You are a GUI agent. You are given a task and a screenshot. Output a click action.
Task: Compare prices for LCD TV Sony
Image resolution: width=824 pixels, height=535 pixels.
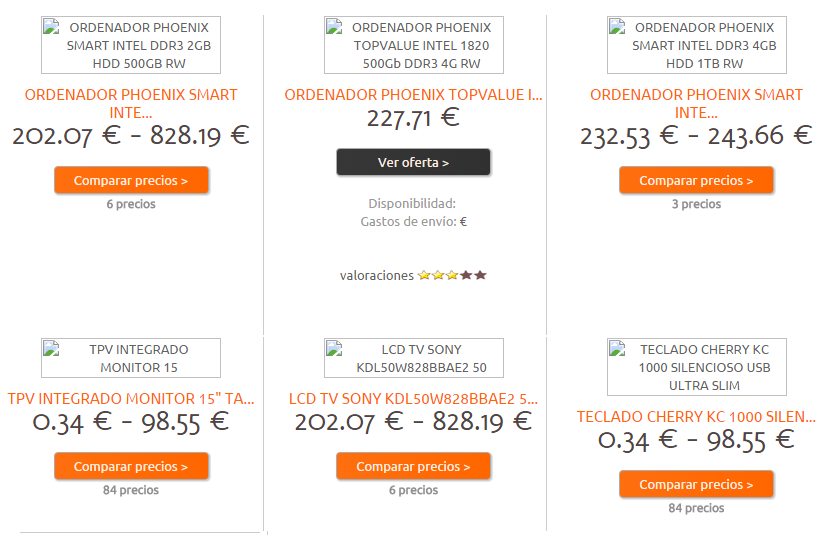click(414, 466)
